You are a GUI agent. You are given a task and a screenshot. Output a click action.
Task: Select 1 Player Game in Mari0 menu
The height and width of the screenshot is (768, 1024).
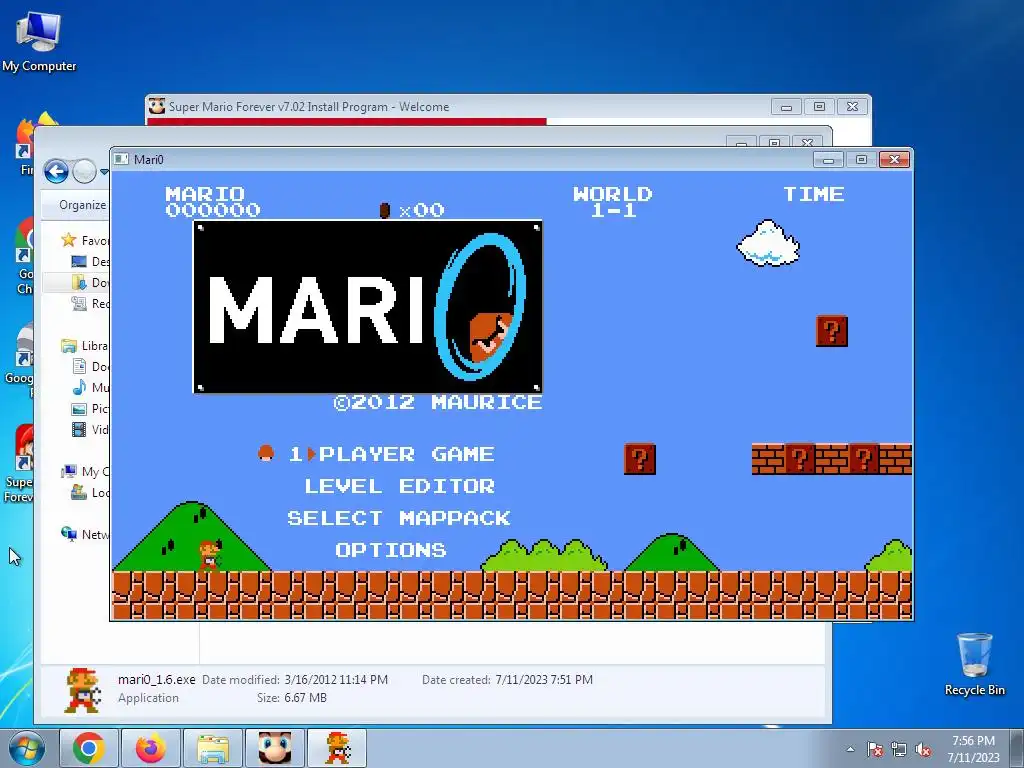coord(391,454)
